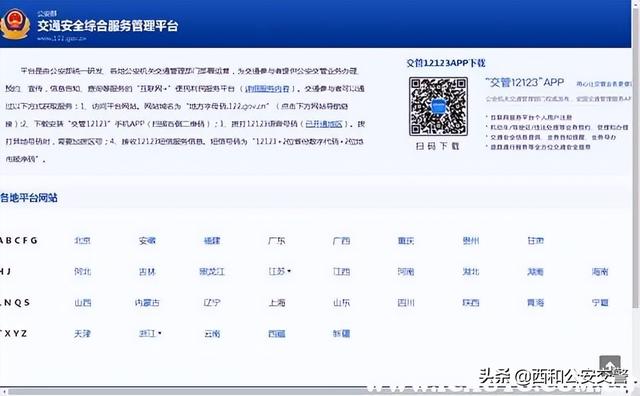Open the 甘肃 platform link
This screenshot has height=396, width=640.
click(x=536, y=240)
